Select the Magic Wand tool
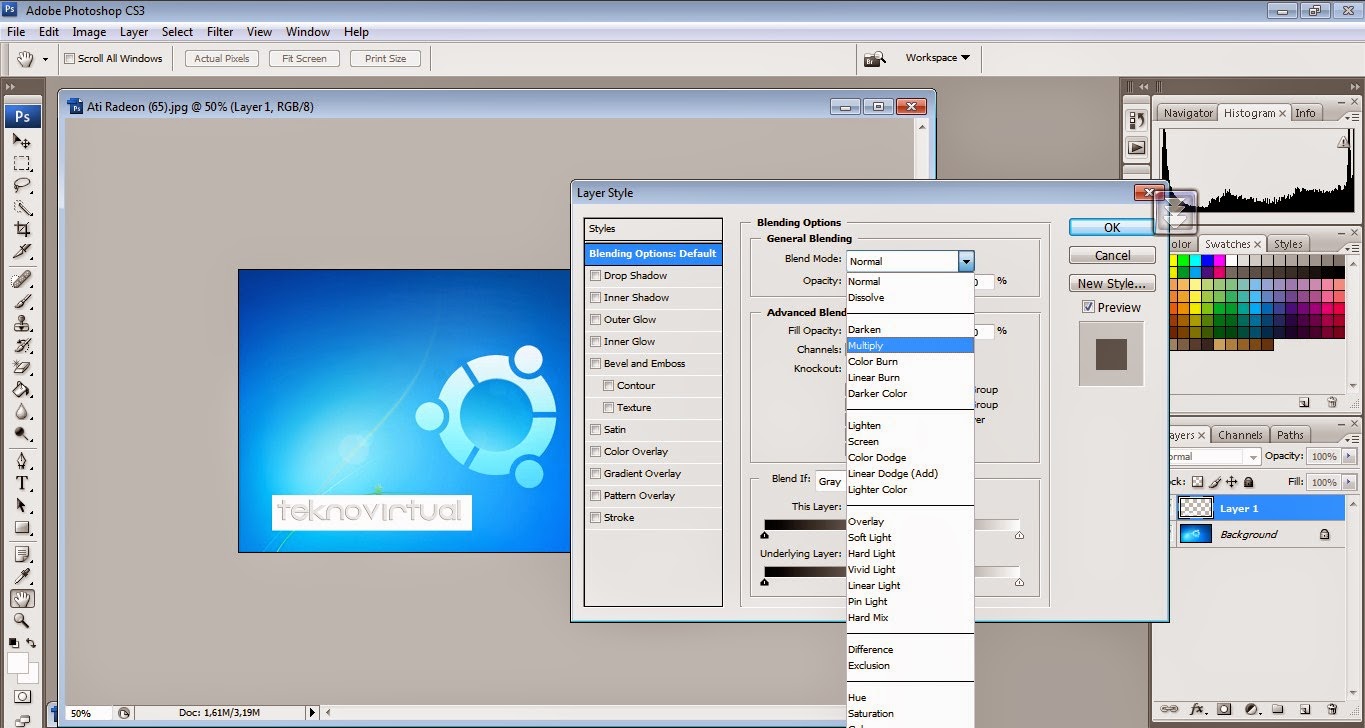1365x728 pixels. 22,207
